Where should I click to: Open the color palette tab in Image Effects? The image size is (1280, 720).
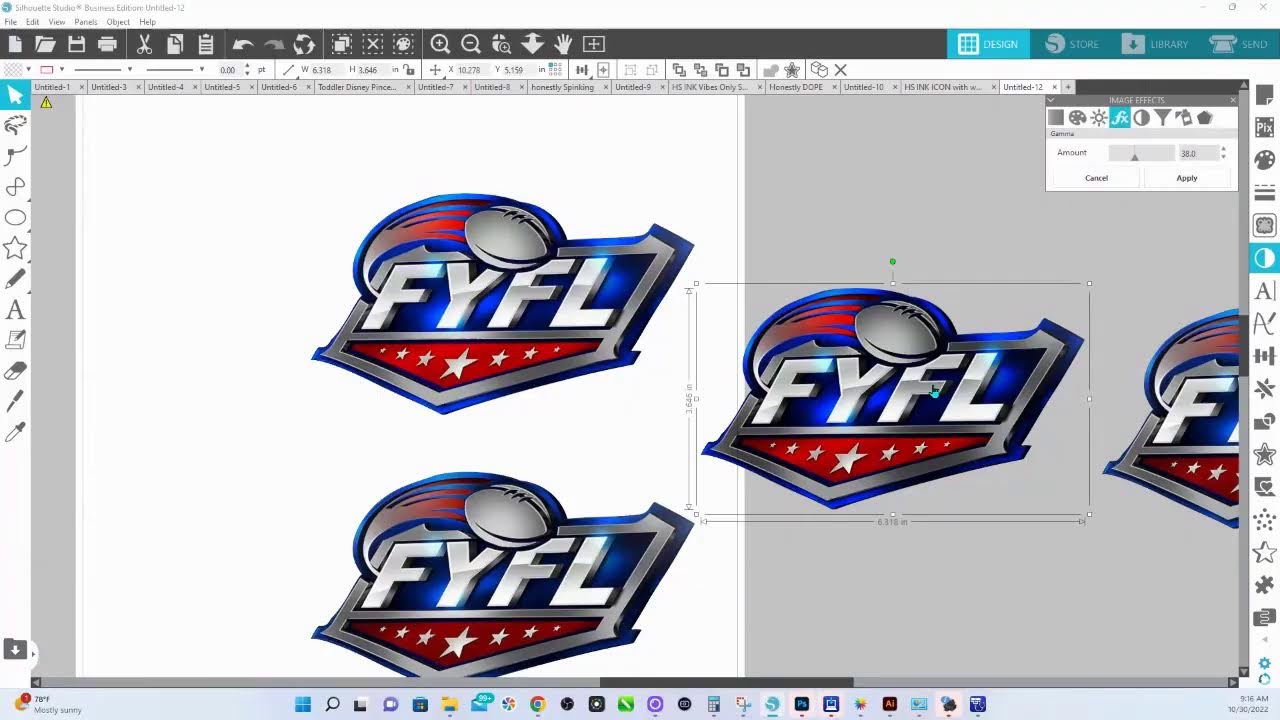1077,118
